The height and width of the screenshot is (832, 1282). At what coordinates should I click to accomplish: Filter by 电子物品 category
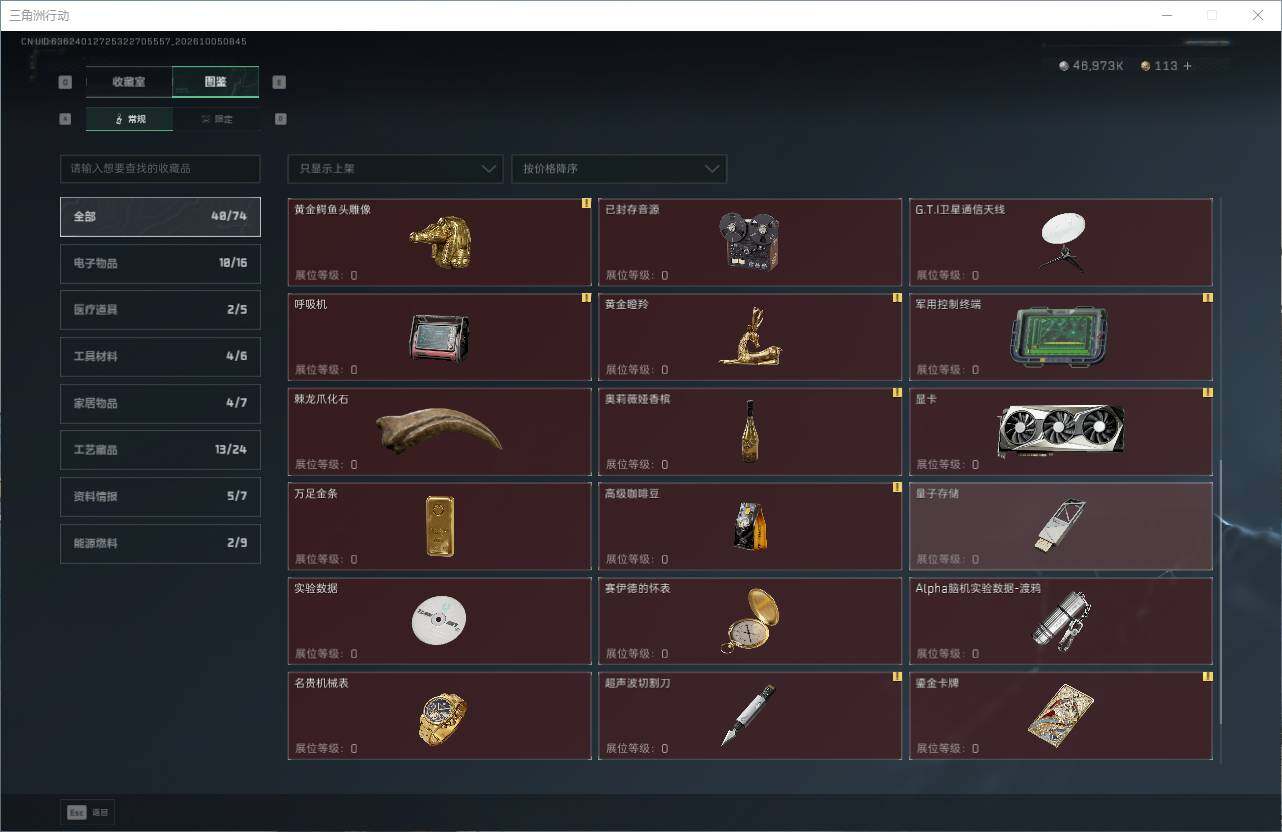160,263
